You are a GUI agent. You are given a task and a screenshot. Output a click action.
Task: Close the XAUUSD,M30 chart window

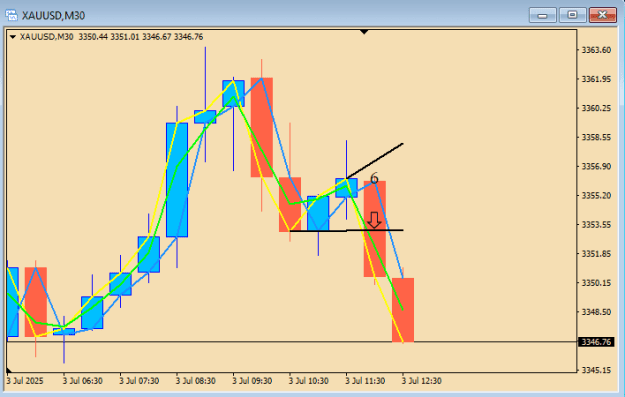pos(603,15)
